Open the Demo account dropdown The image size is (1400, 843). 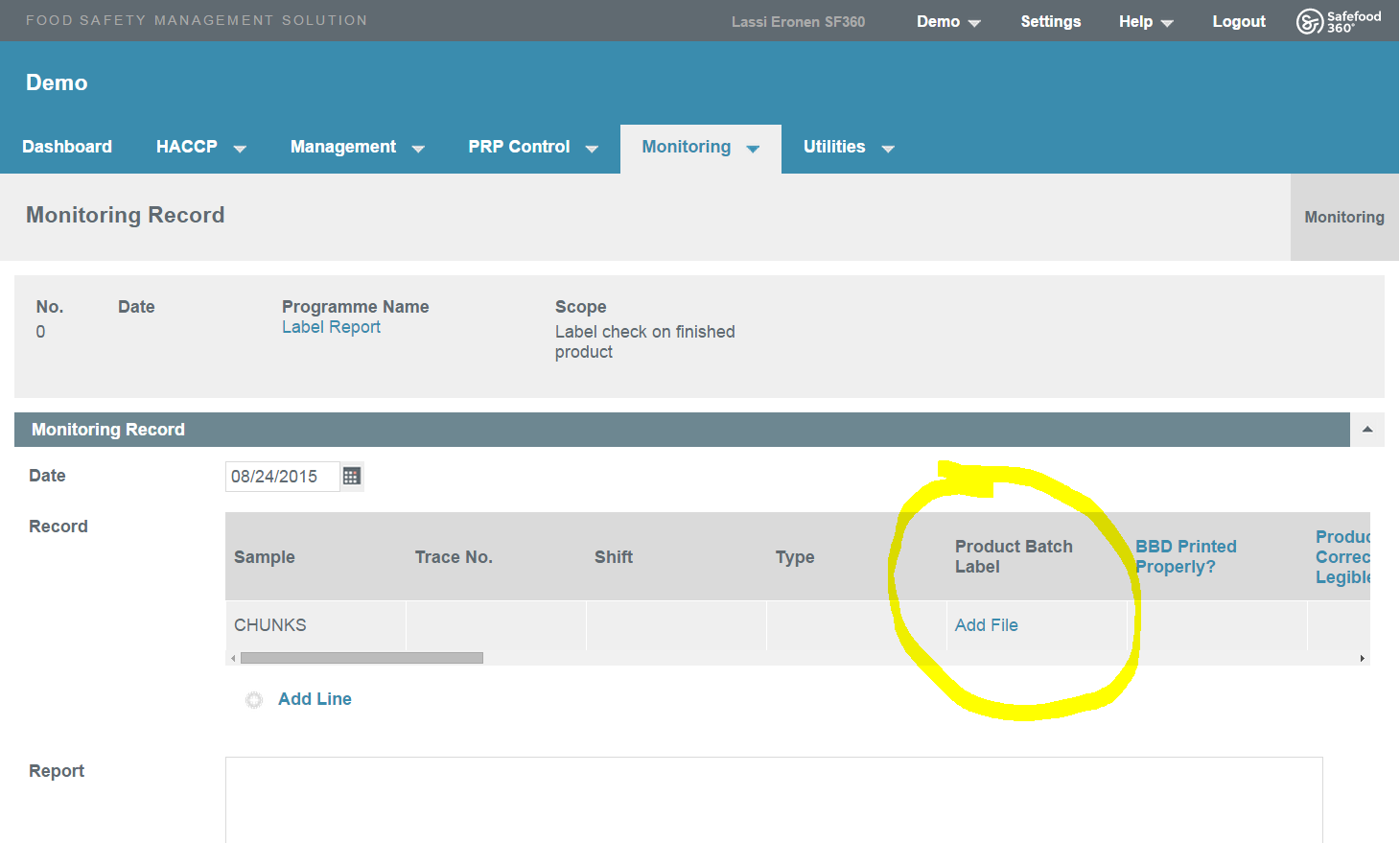(x=948, y=21)
